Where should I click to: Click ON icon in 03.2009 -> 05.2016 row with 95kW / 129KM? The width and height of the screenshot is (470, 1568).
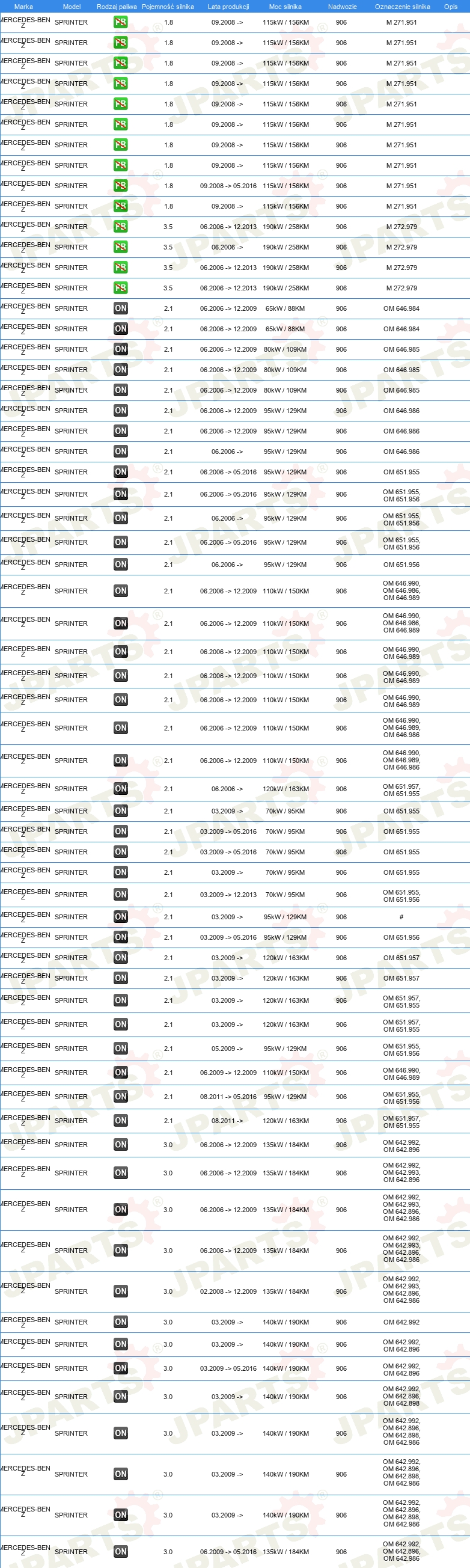pos(121,937)
